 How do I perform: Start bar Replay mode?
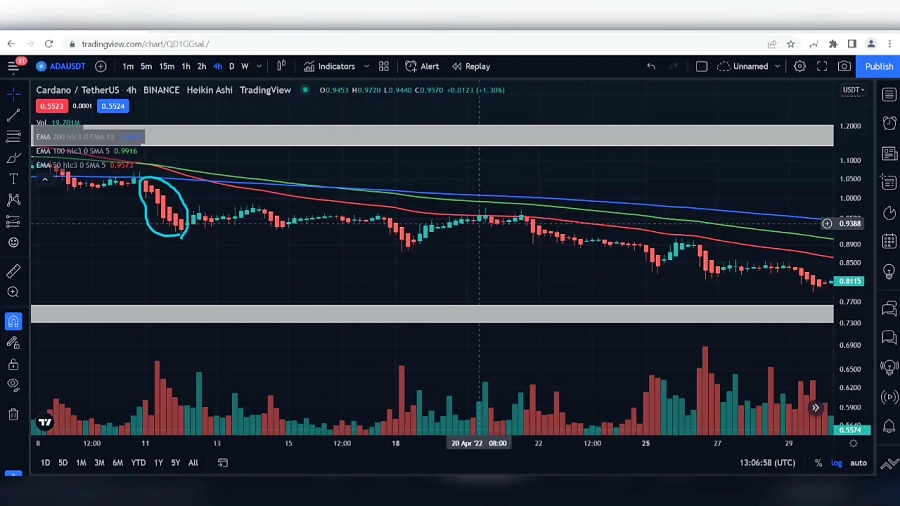471,67
